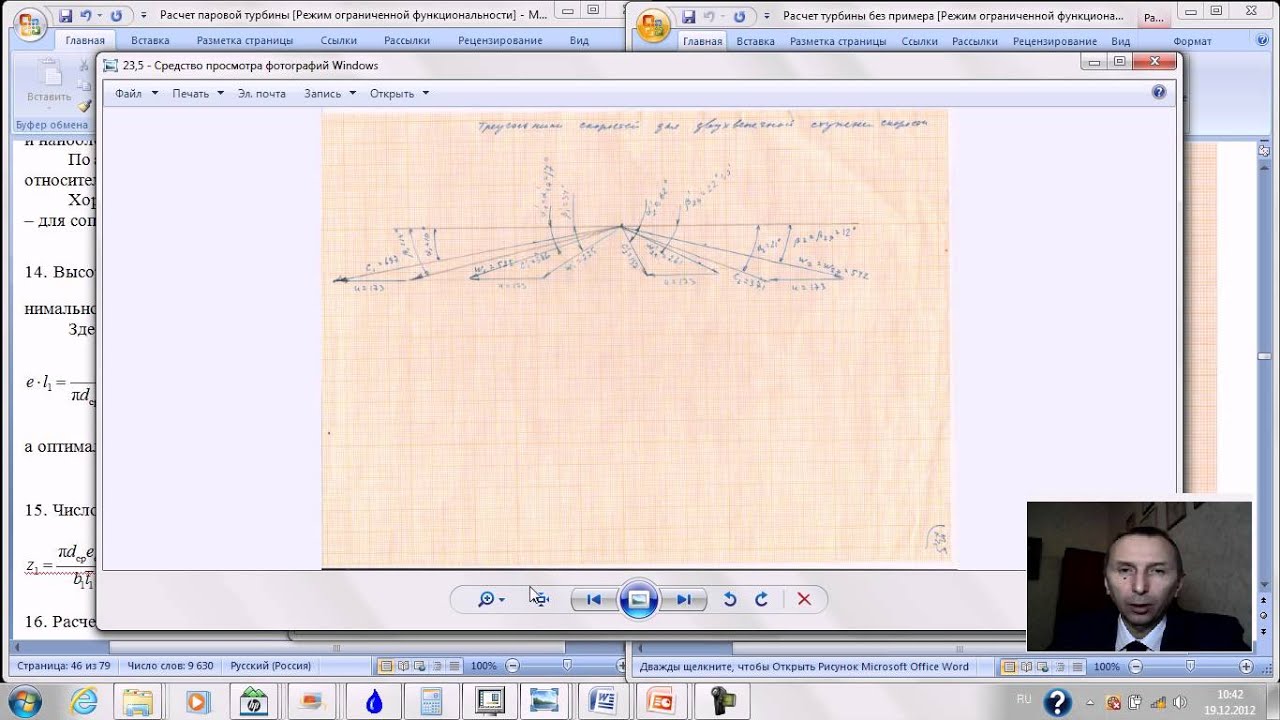The width and height of the screenshot is (1280, 720).
Task: Click 100% zoom level in left Word
Action: [x=483, y=666]
